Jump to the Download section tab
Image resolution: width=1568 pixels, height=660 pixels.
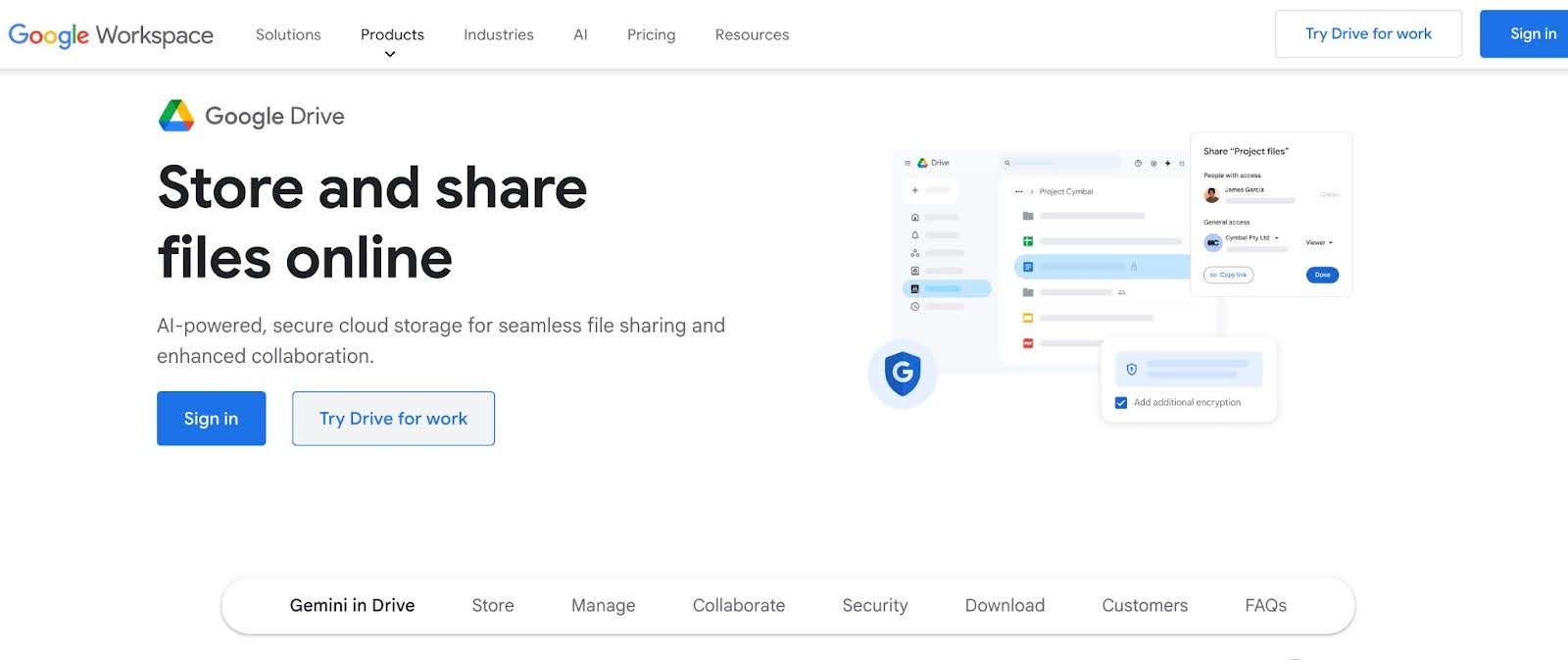point(1004,605)
